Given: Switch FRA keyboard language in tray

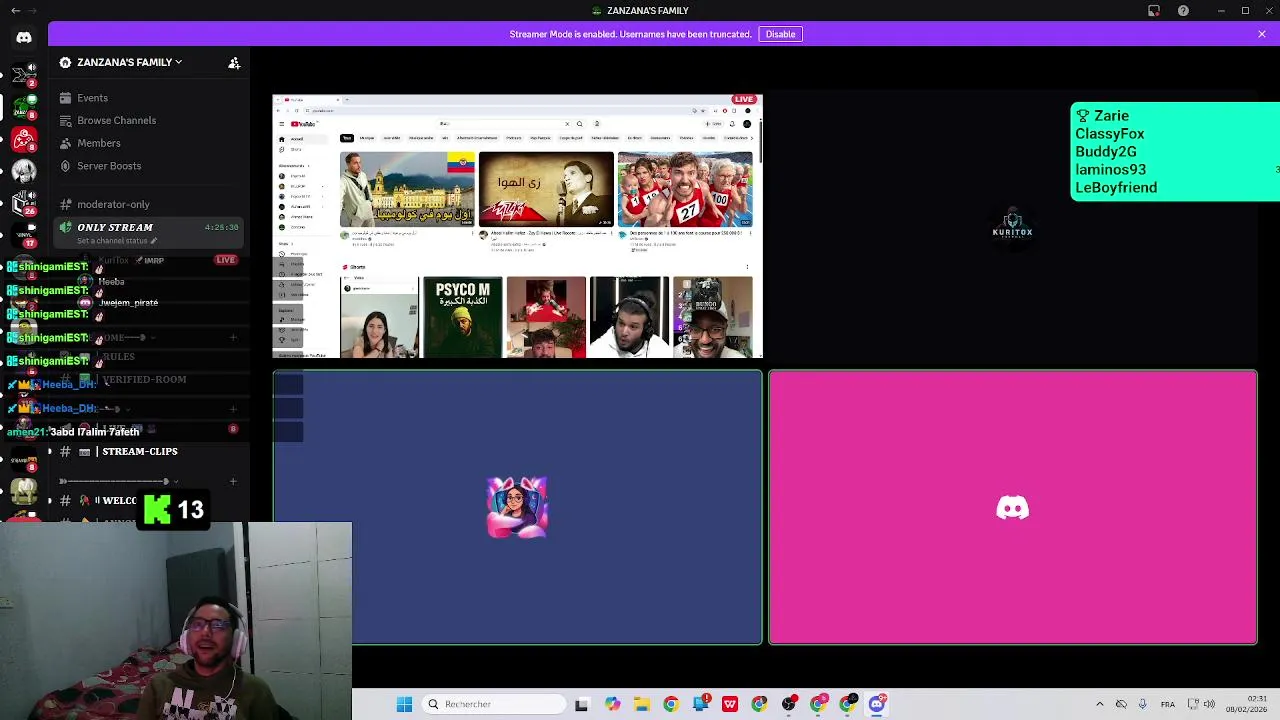Looking at the screenshot, I should [x=1168, y=704].
